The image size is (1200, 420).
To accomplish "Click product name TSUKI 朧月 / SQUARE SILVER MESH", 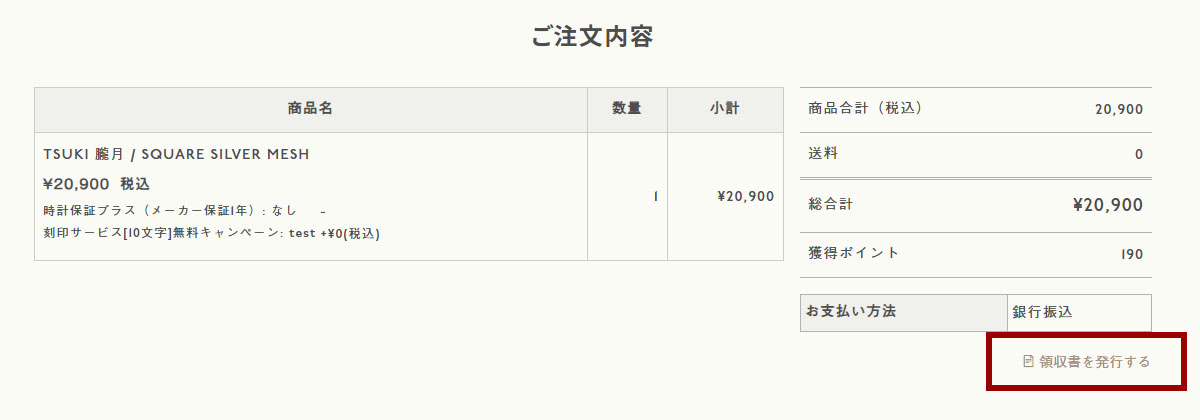I will click(x=177, y=154).
